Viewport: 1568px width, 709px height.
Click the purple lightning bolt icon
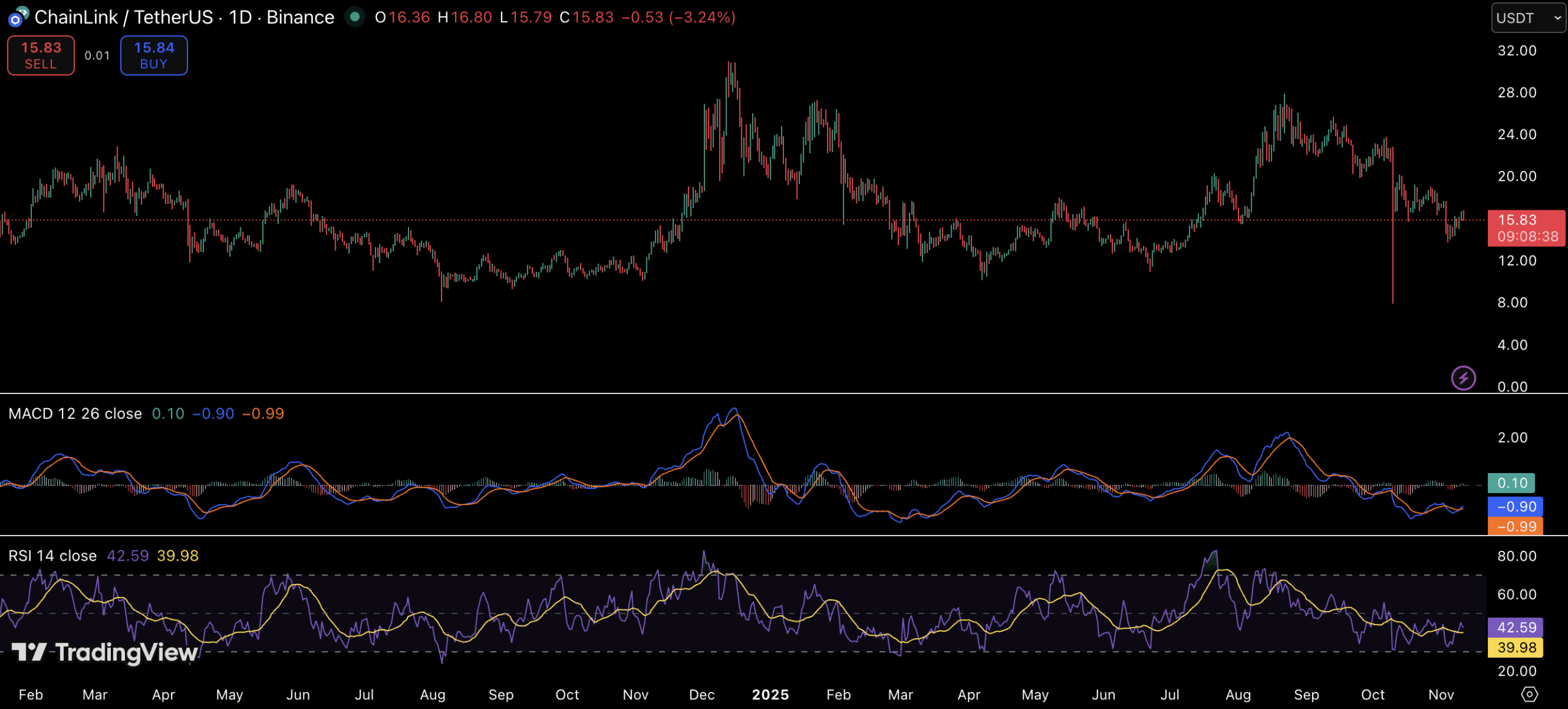pyautogui.click(x=1463, y=377)
